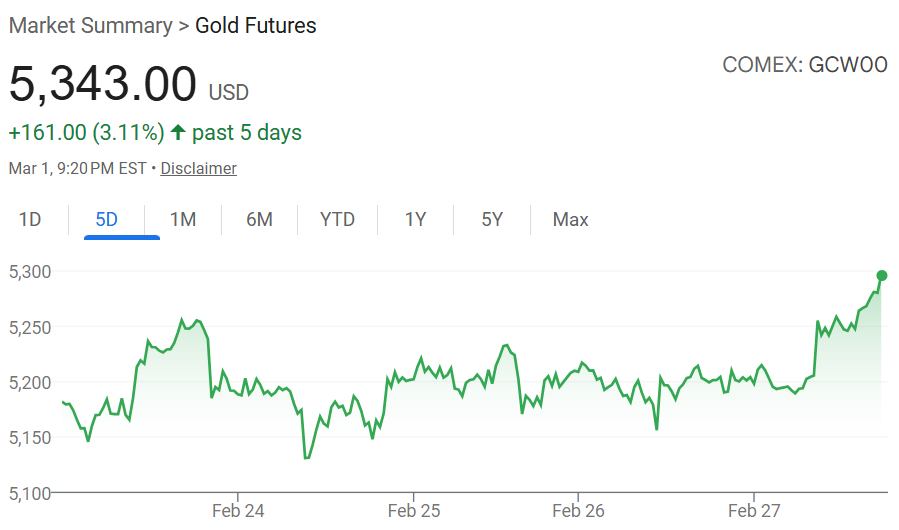Open the 5Y chart range
Screen dimensions: 899x530
(x=492, y=219)
